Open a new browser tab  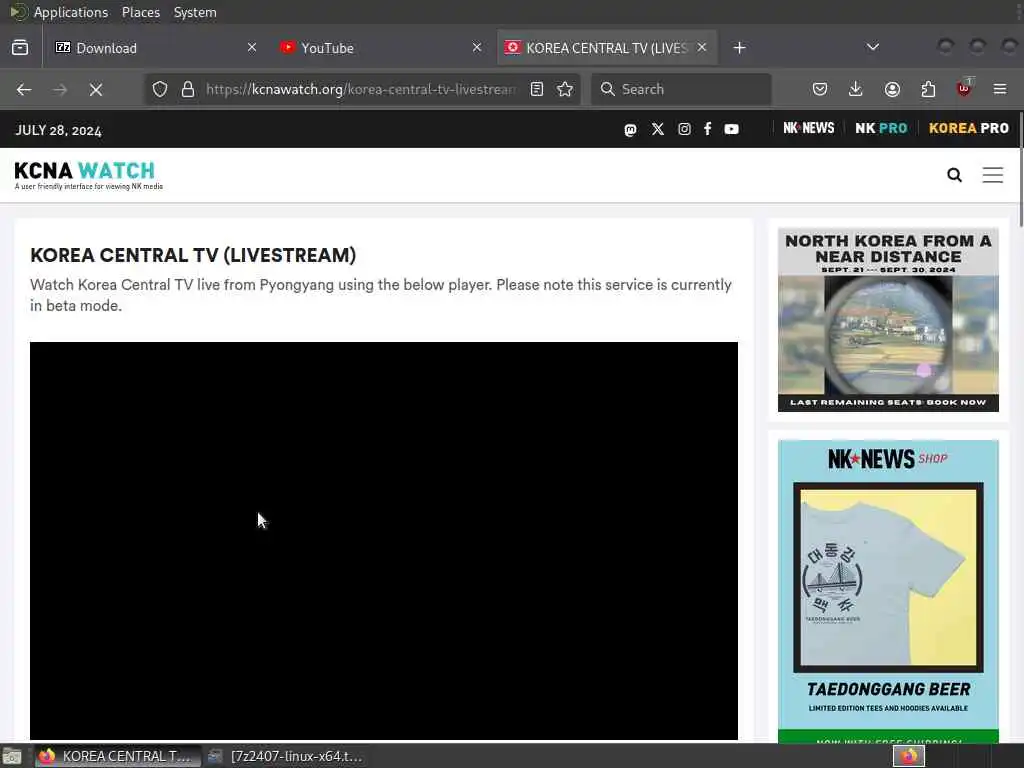(739, 48)
